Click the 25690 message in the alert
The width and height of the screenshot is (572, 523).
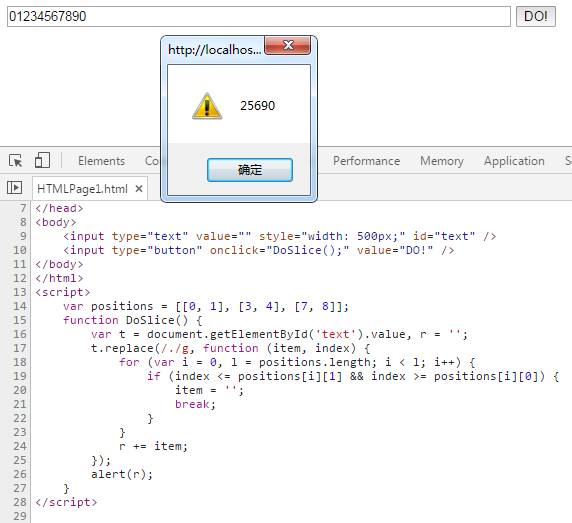(258, 106)
